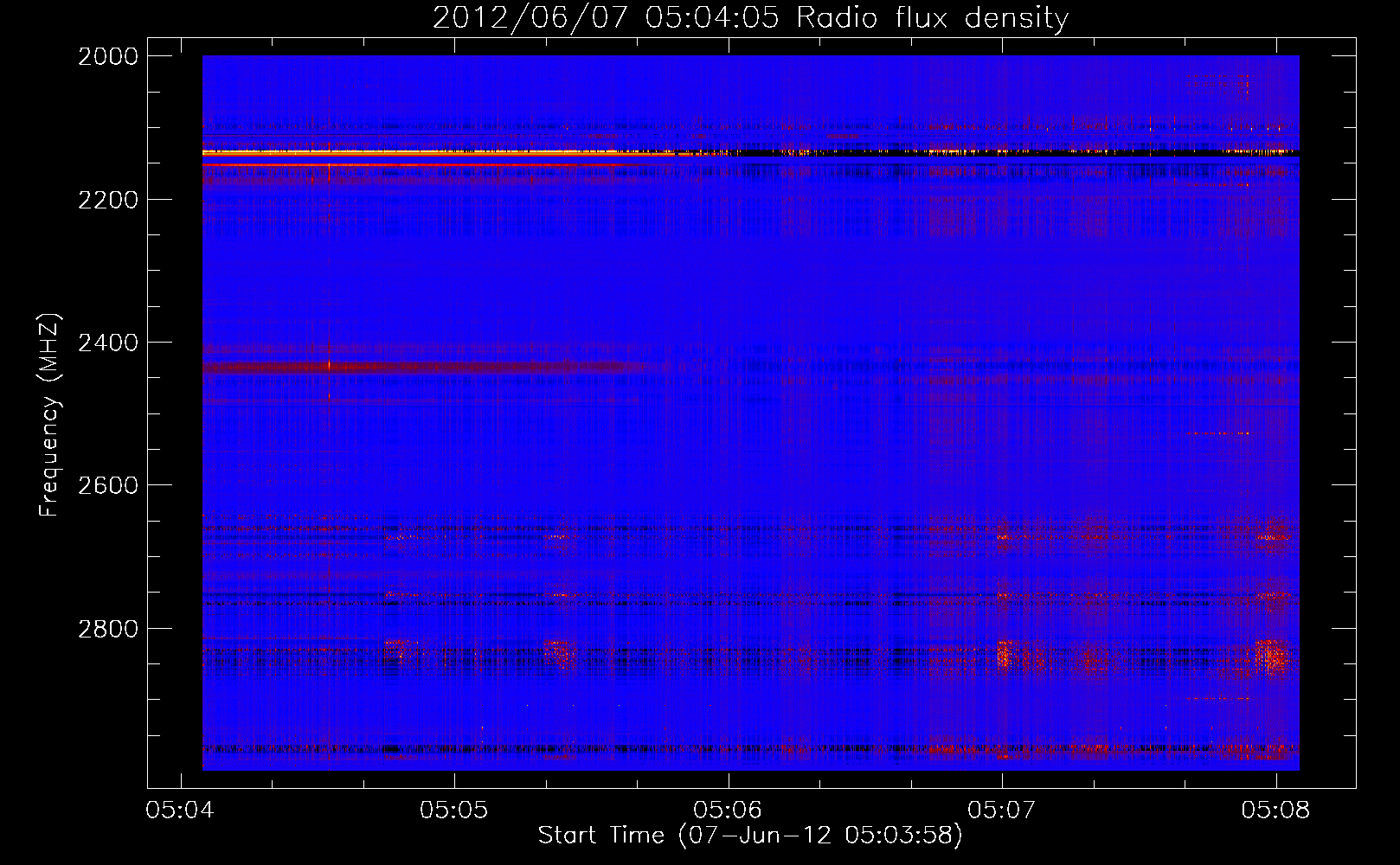Select the 2000 frequency tick label
The width and height of the screenshot is (1400, 865).
108,56
